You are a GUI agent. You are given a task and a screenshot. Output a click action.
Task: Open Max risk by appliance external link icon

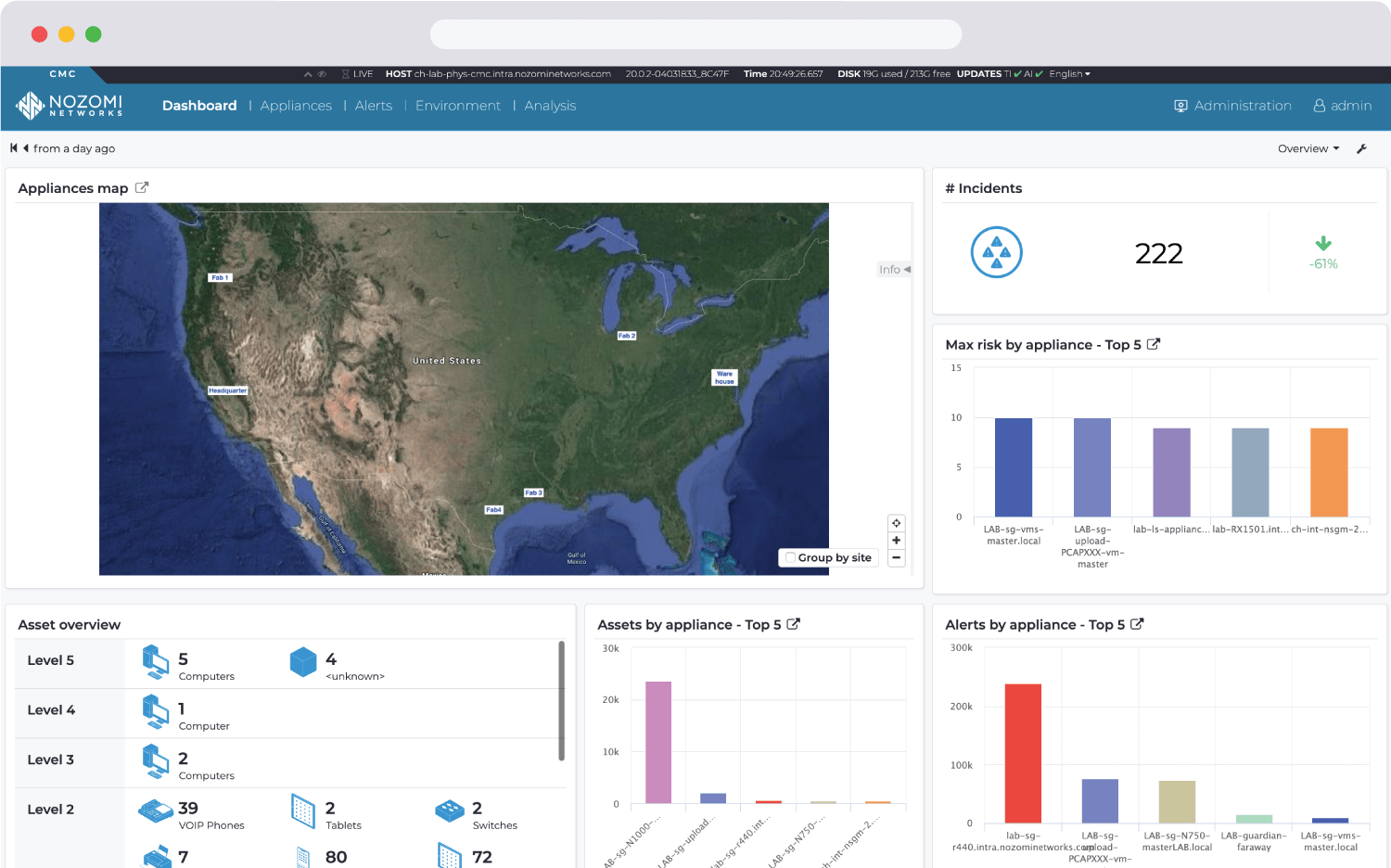(x=1154, y=344)
